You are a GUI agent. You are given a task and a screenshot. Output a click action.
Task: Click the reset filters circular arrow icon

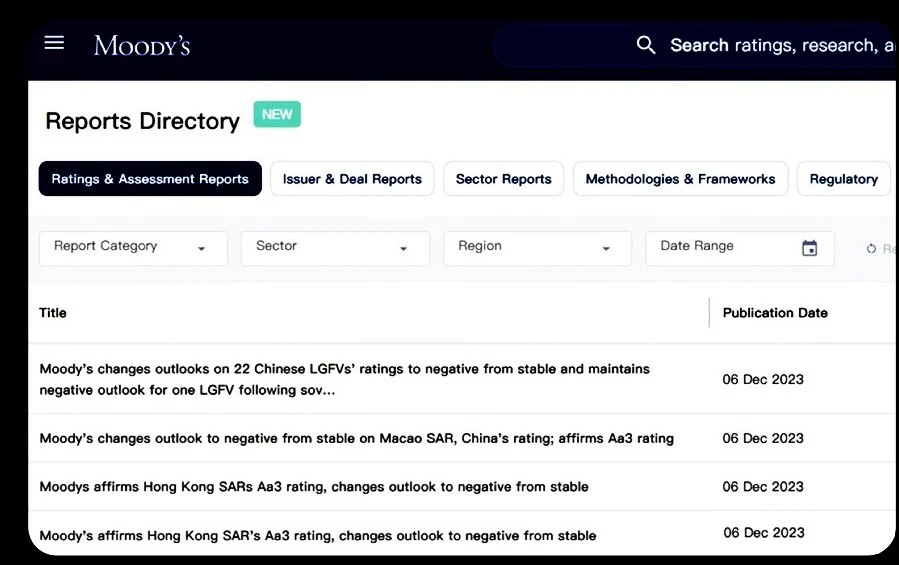click(x=871, y=249)
